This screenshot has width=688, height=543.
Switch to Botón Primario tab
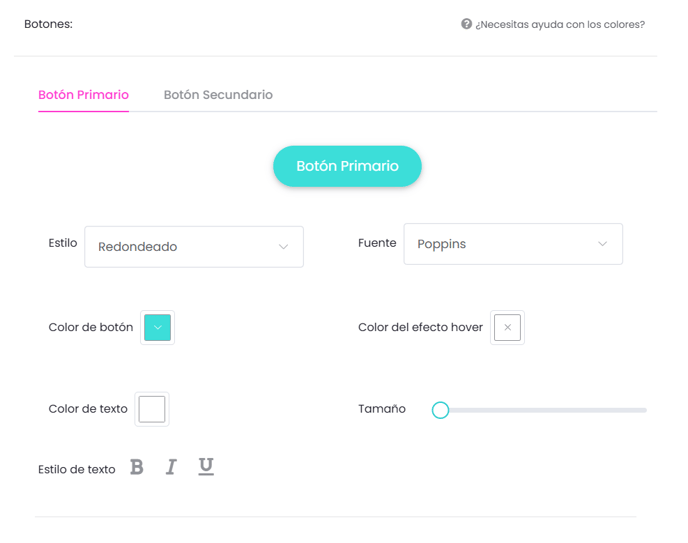pos(83,95)
